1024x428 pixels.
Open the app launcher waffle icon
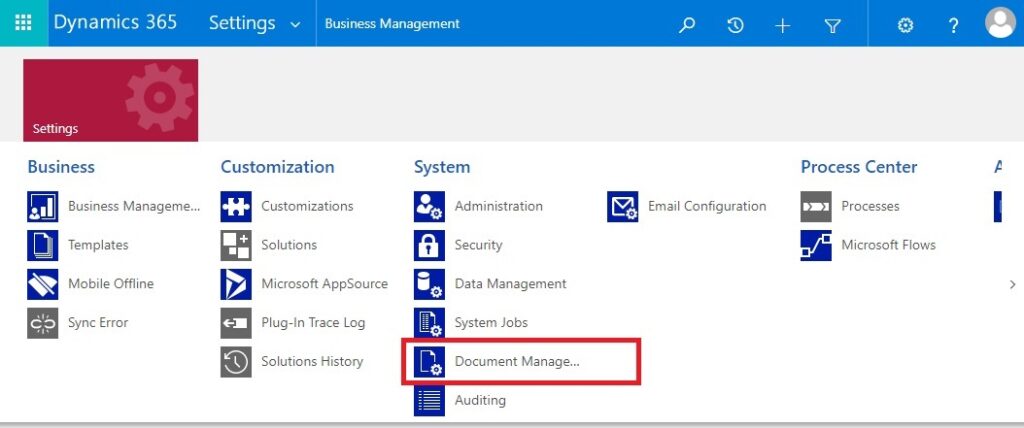point(23,23)
